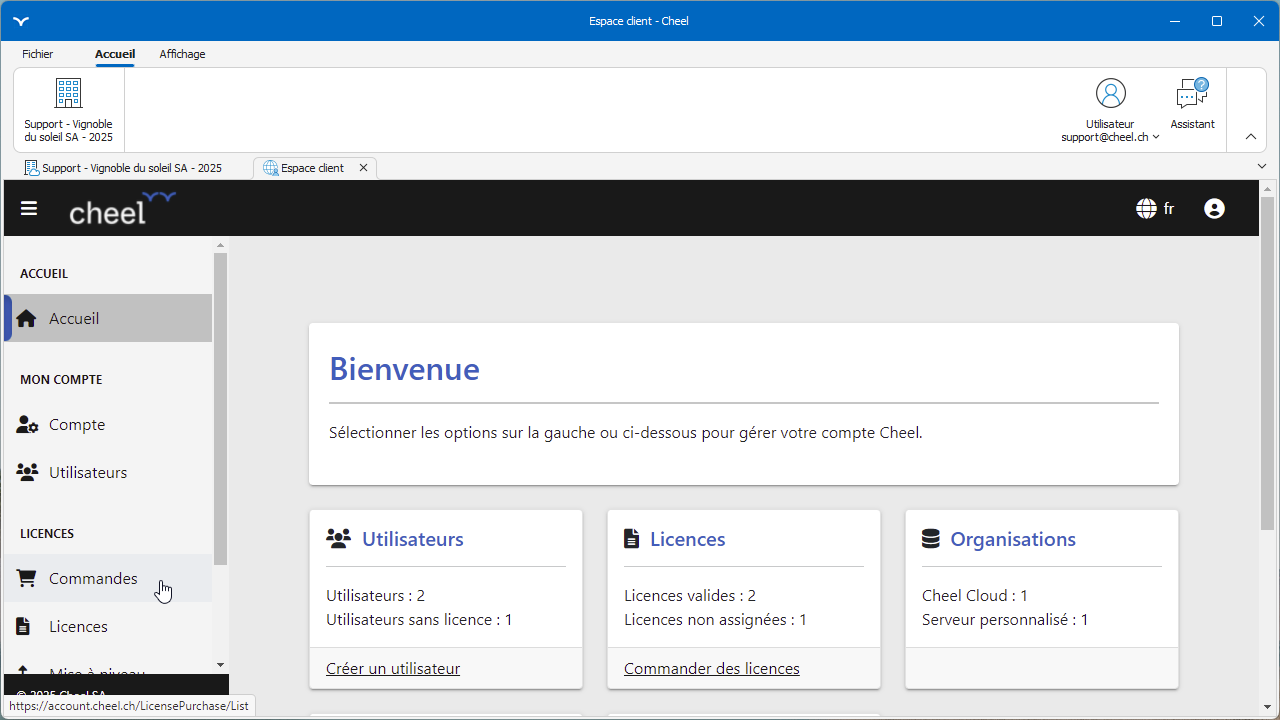Click the 'Licences non assignées : 1' text
Screen dimensions: 1280x720
coord(715,620)
